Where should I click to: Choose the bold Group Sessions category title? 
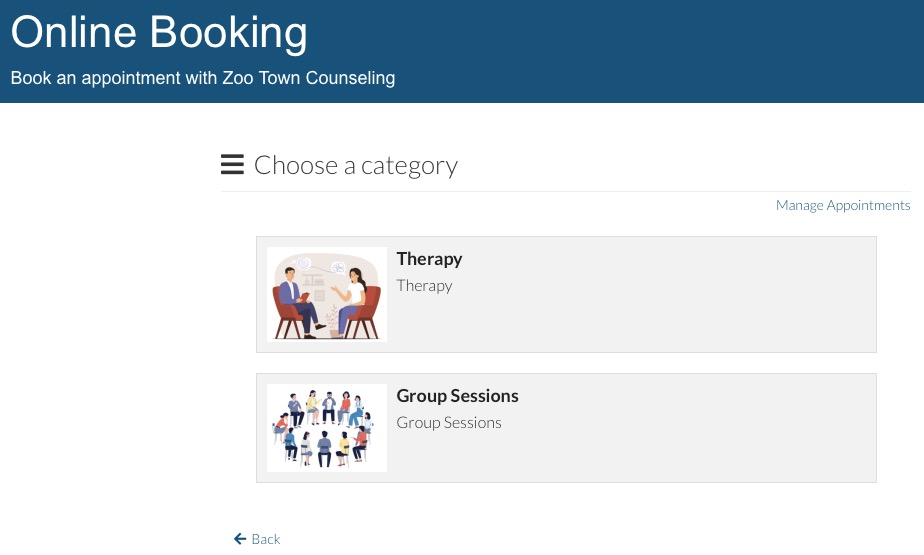pyautogui.click(x=457, y=395)
